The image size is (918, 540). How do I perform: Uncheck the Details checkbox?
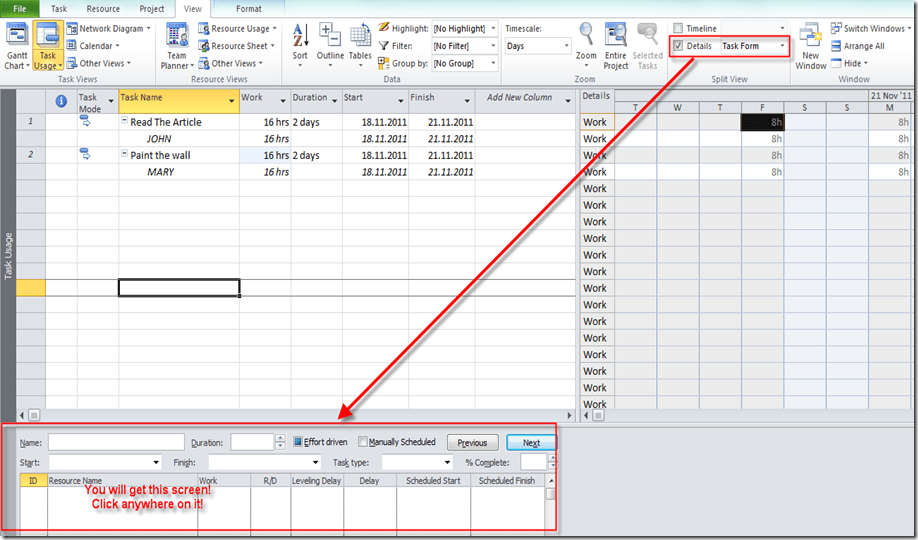pos(679,46)
